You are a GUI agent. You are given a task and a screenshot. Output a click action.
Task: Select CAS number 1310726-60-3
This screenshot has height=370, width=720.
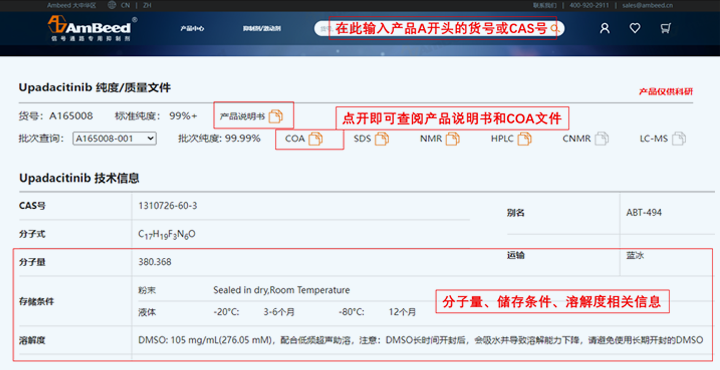(x=168, y=206)
